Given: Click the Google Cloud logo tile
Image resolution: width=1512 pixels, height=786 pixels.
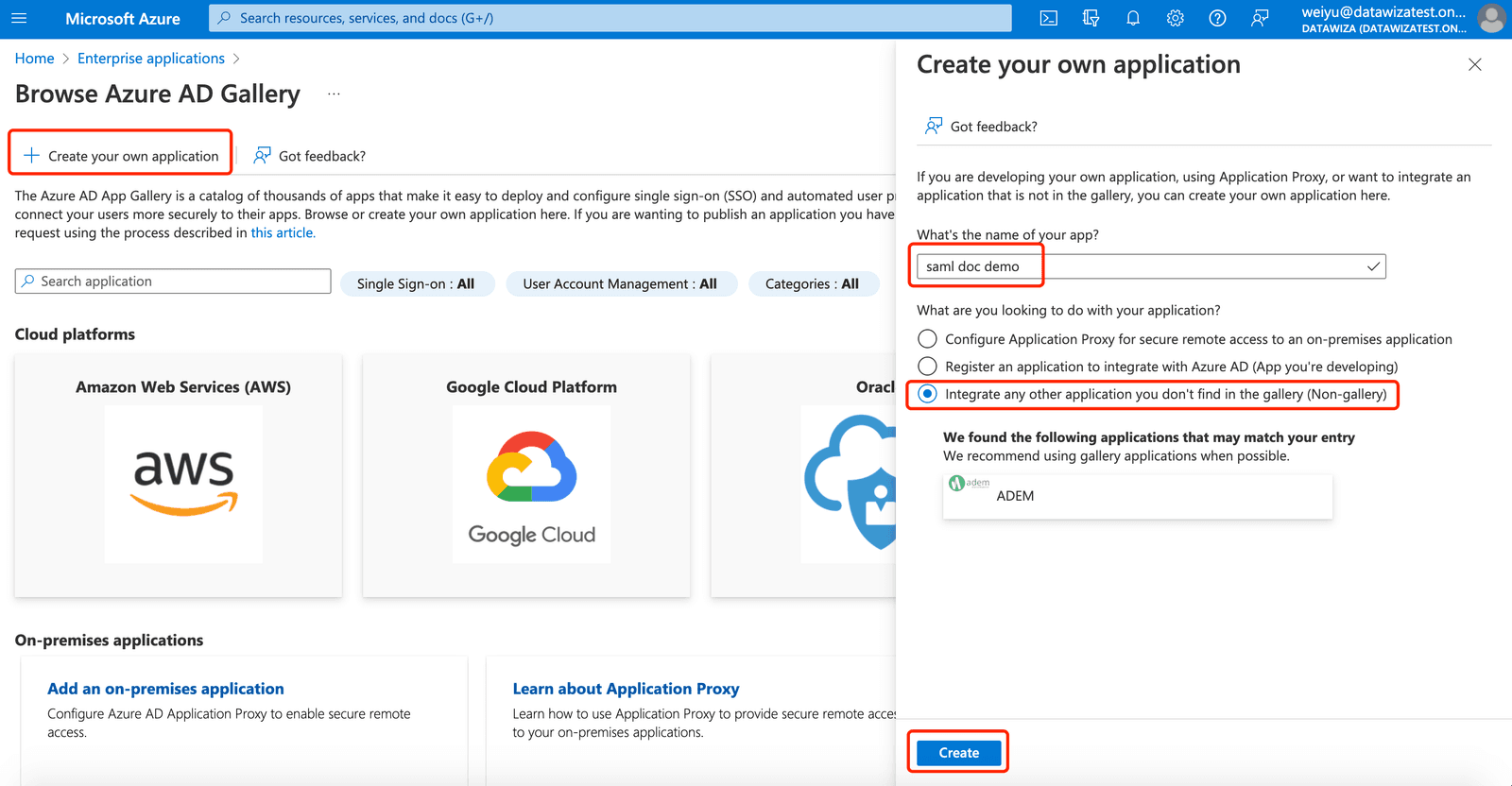Looking at the screenshot, I should (531, 484).
